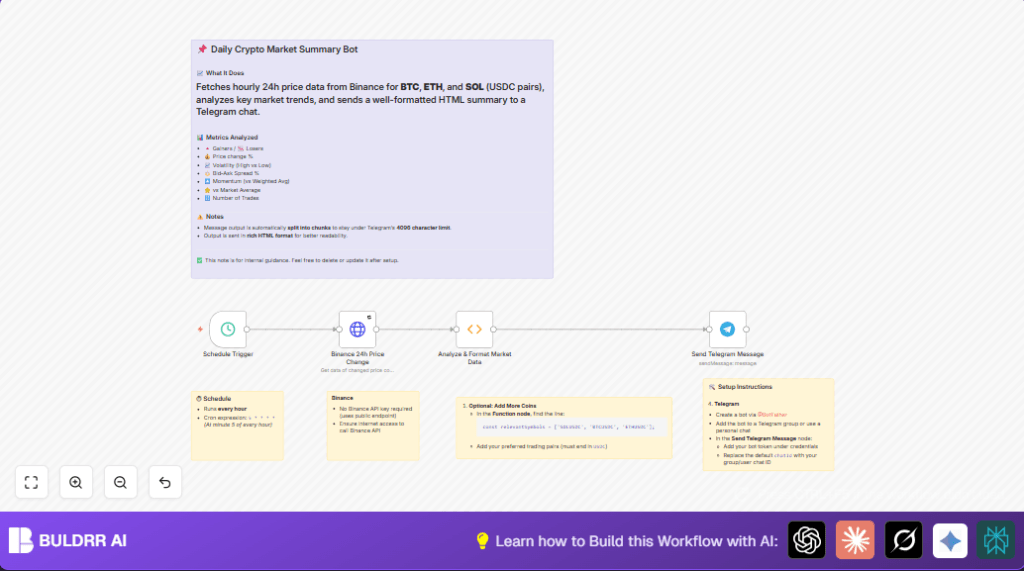The width and height of the screenshot is (1024, 571).
Task: Click "This note is for internal guidance" line
Action: 301,260
